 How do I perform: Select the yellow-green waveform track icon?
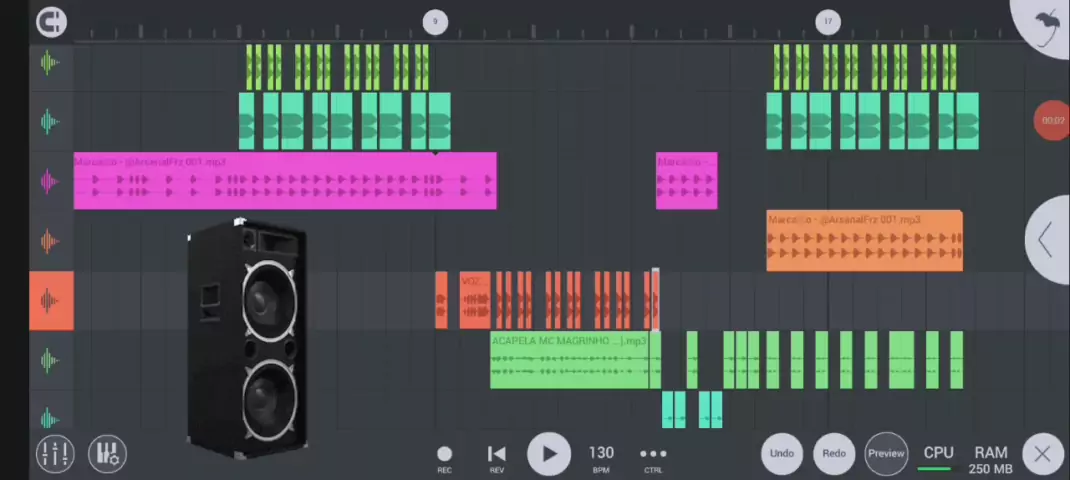click(x=50, y=63)
